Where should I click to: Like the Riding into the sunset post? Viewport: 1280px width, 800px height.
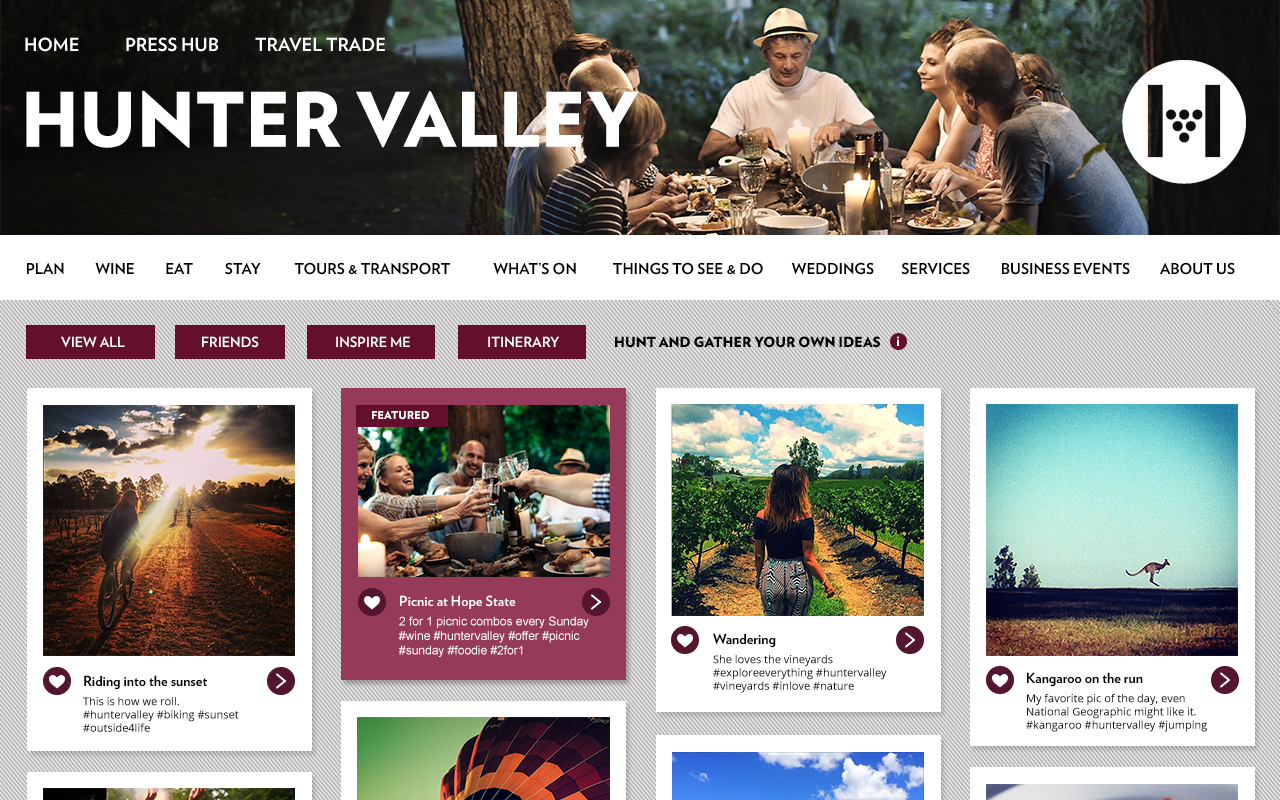point(57,681)
